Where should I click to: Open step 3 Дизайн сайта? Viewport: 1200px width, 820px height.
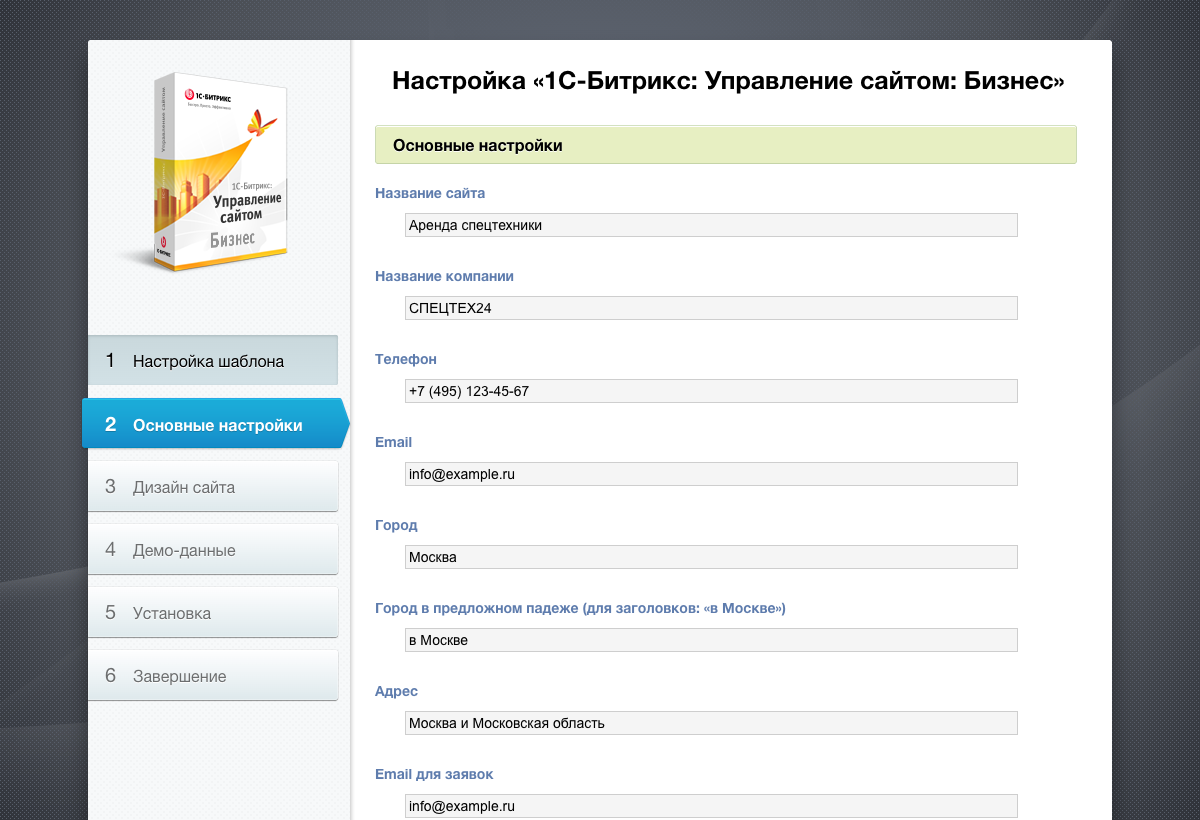pyautogui.click(x=213, y=487)
